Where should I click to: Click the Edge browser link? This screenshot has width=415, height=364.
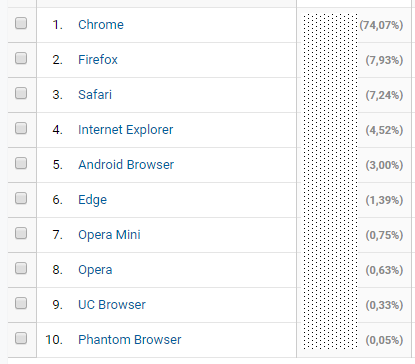(92, 200)
